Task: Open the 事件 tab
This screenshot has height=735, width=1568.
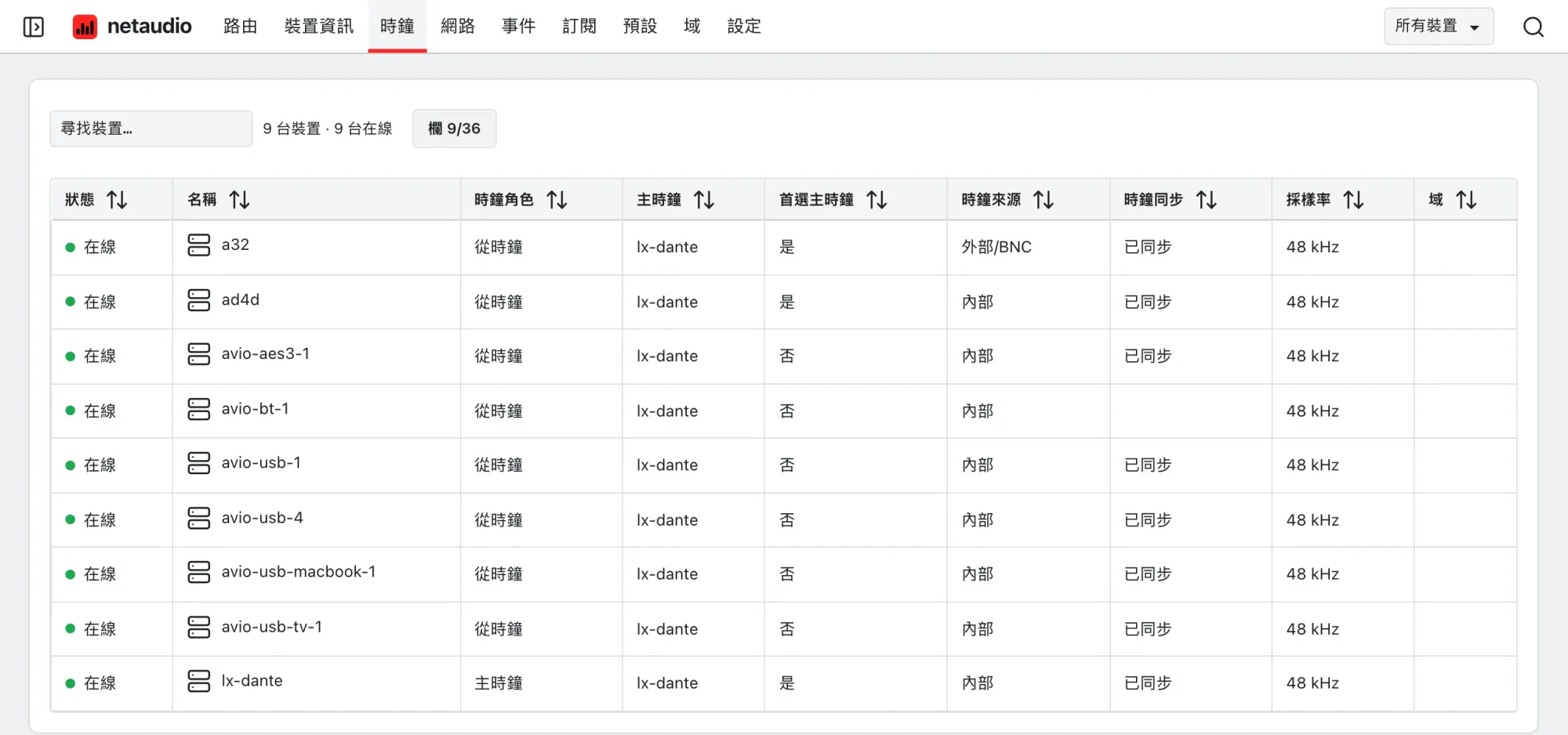Action: [519, 27]
